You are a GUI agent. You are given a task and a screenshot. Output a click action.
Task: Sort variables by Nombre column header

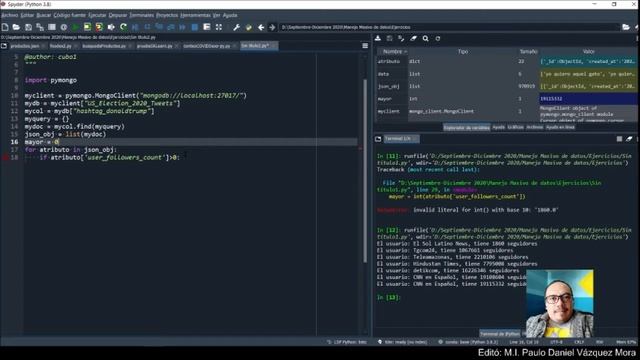point(392,52)
